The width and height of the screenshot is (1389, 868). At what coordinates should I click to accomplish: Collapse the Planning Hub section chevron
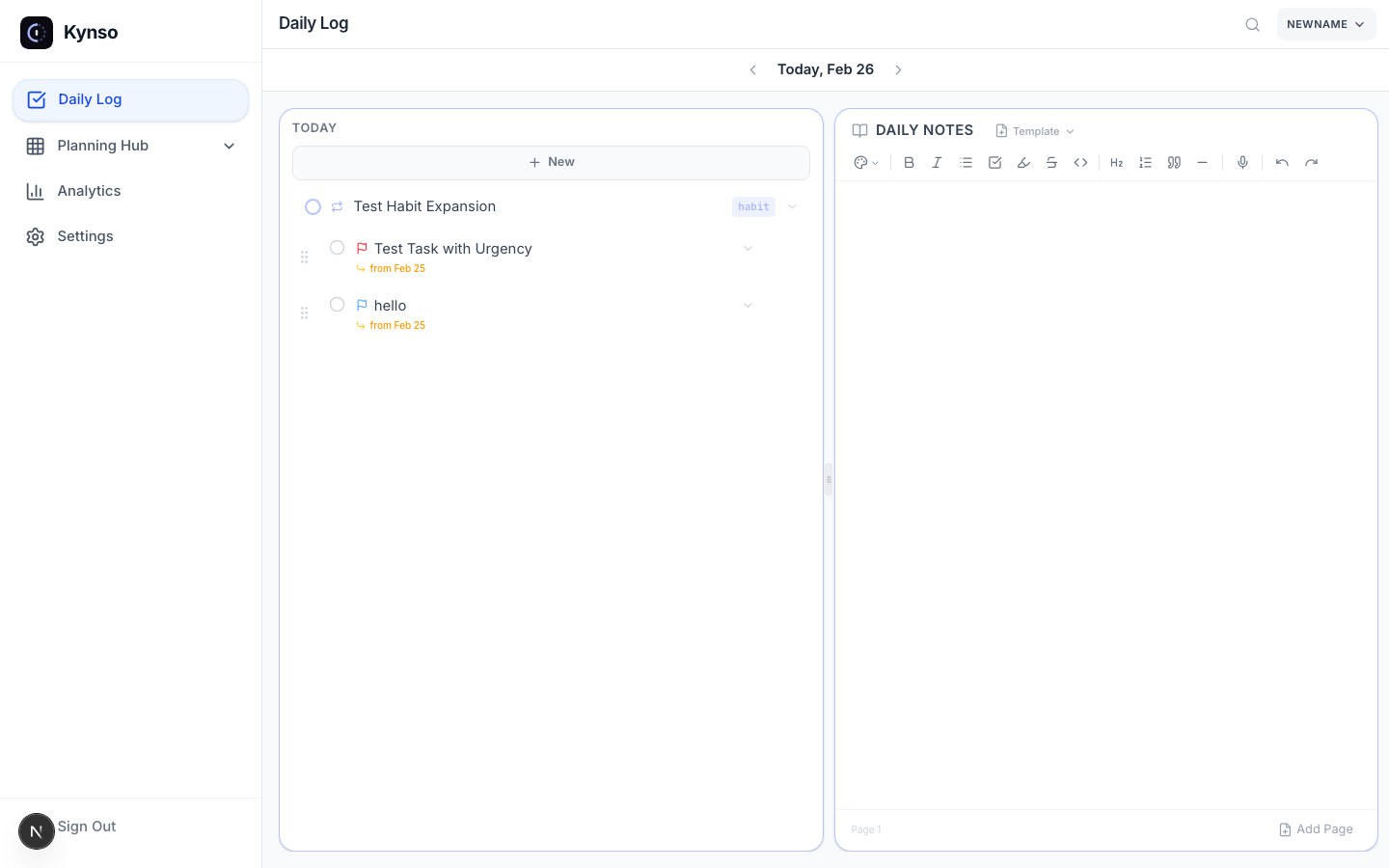click(x=229, y=146)
